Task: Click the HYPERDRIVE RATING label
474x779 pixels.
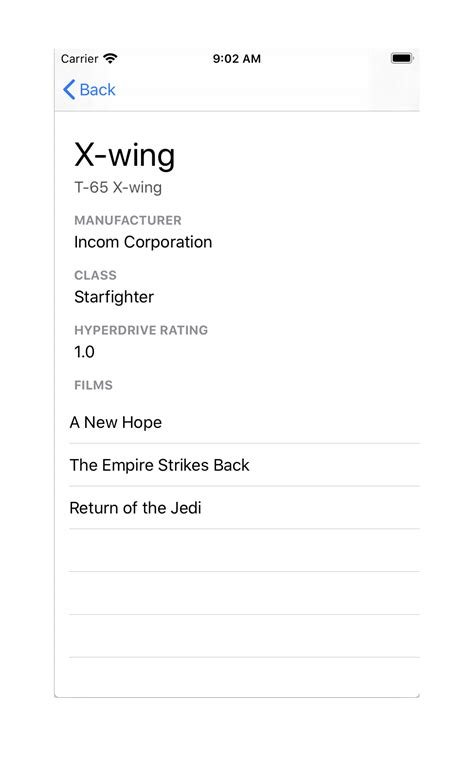Action: tap(141, 330)
